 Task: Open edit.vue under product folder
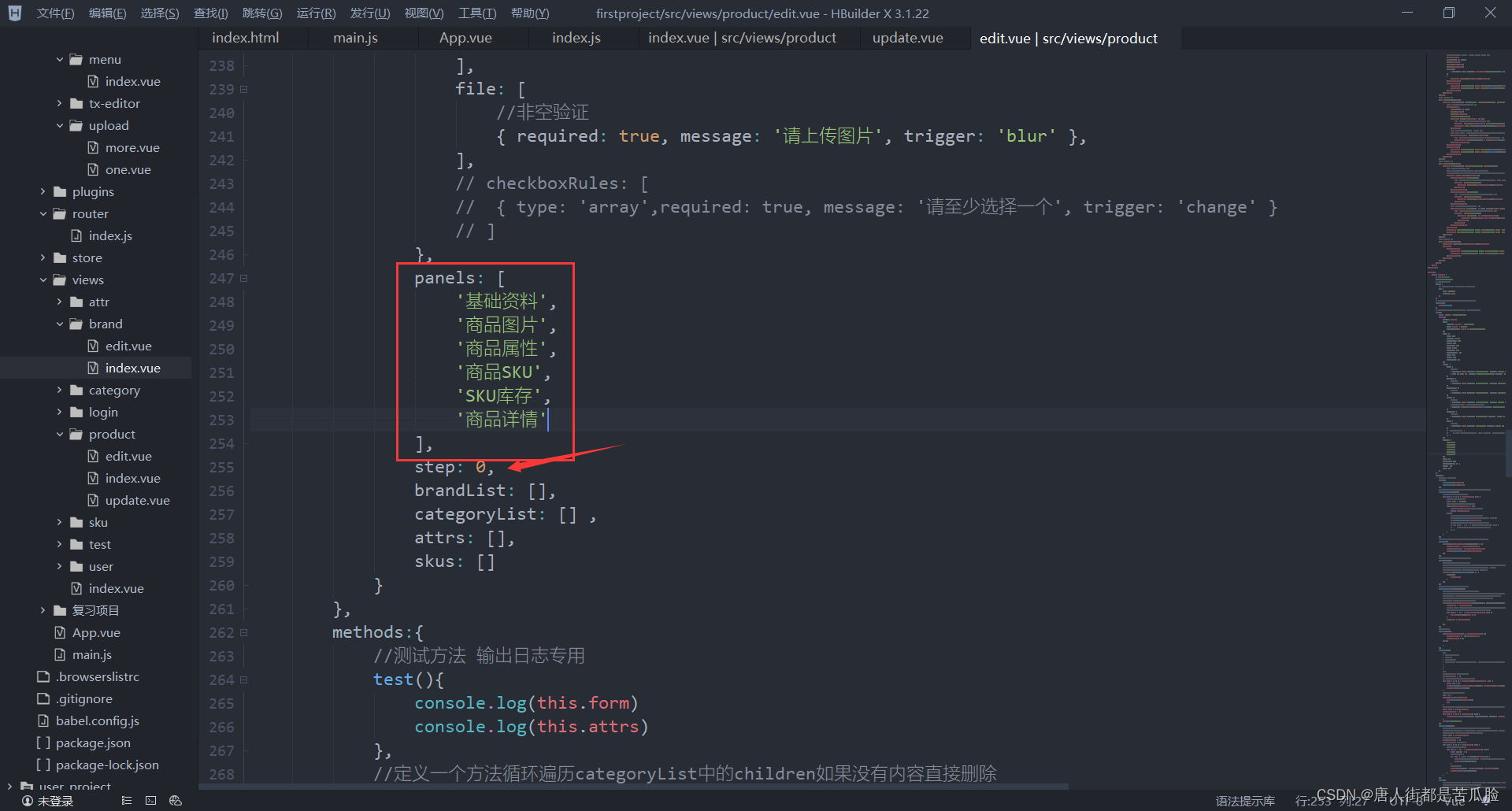tap(128, 456)
